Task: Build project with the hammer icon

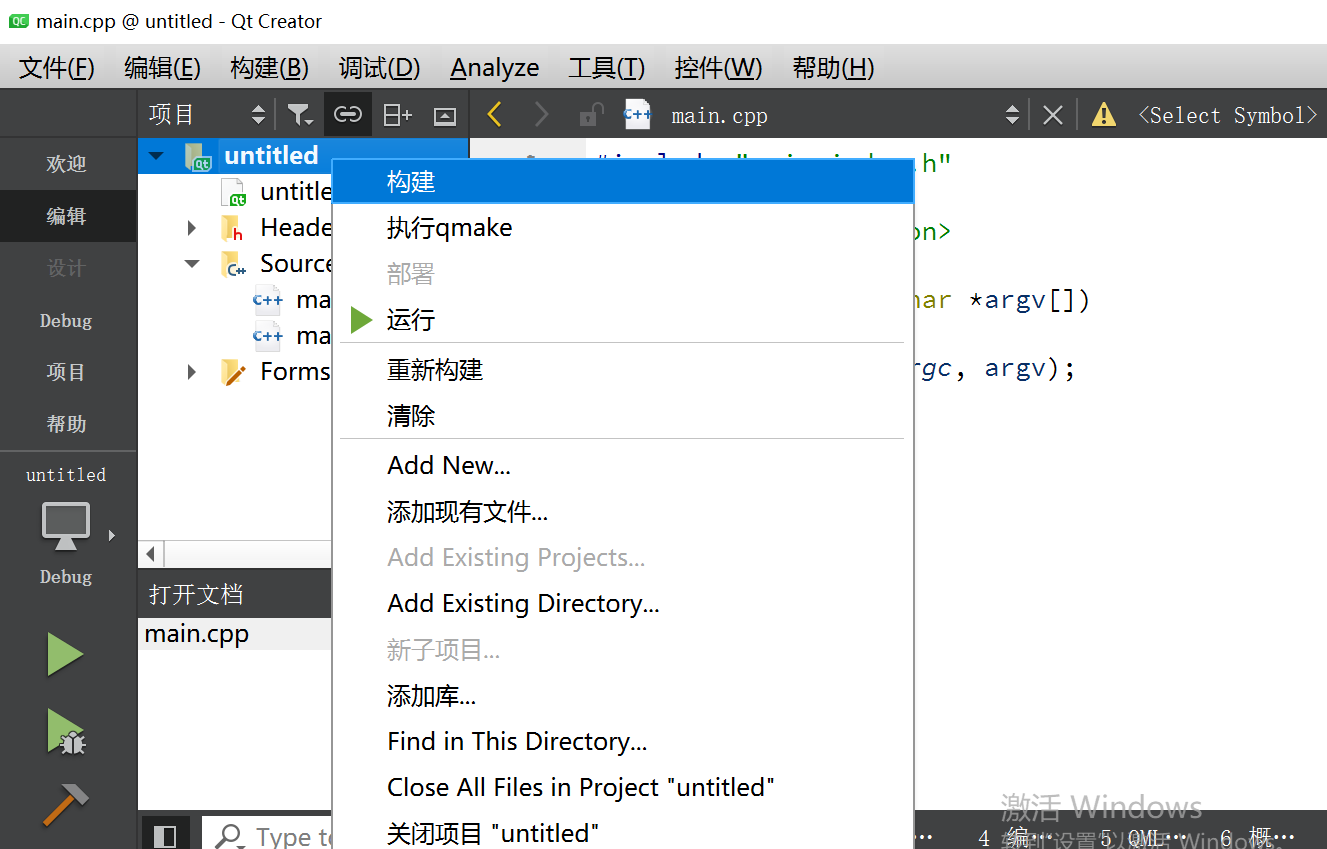Action: tap(66, 804)
